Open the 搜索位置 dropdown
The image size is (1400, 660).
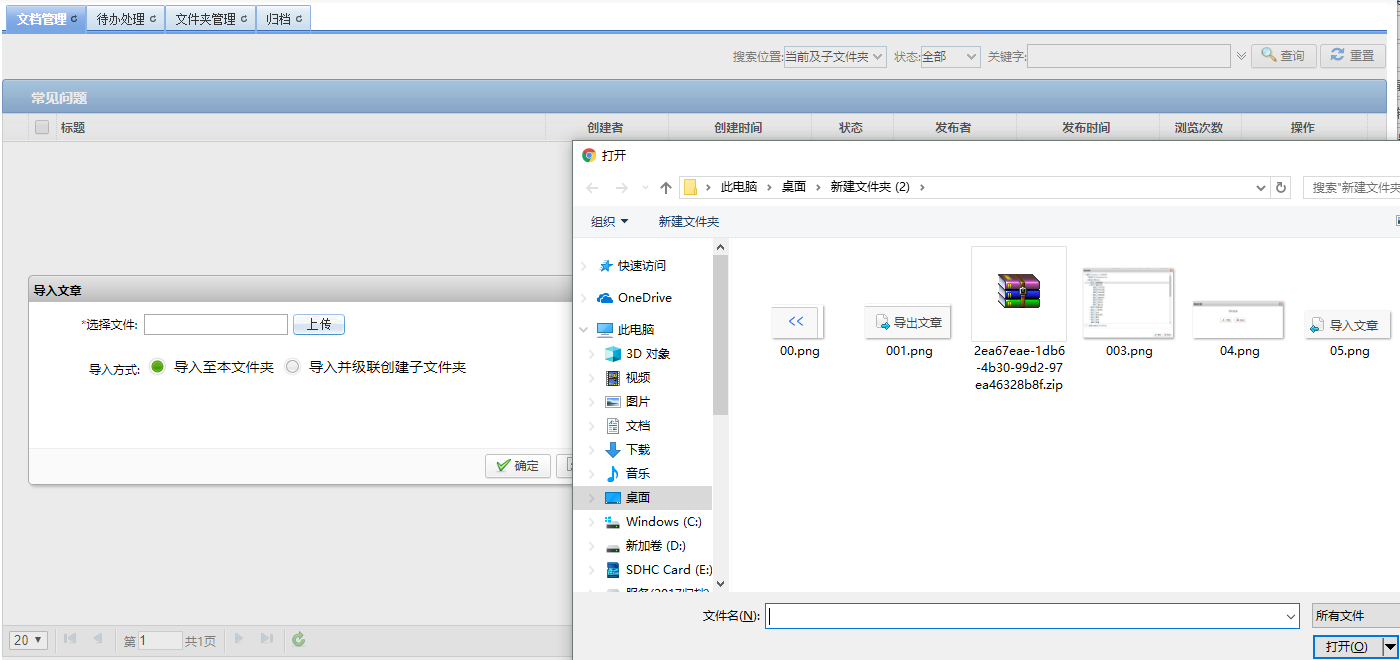[835, 57]
